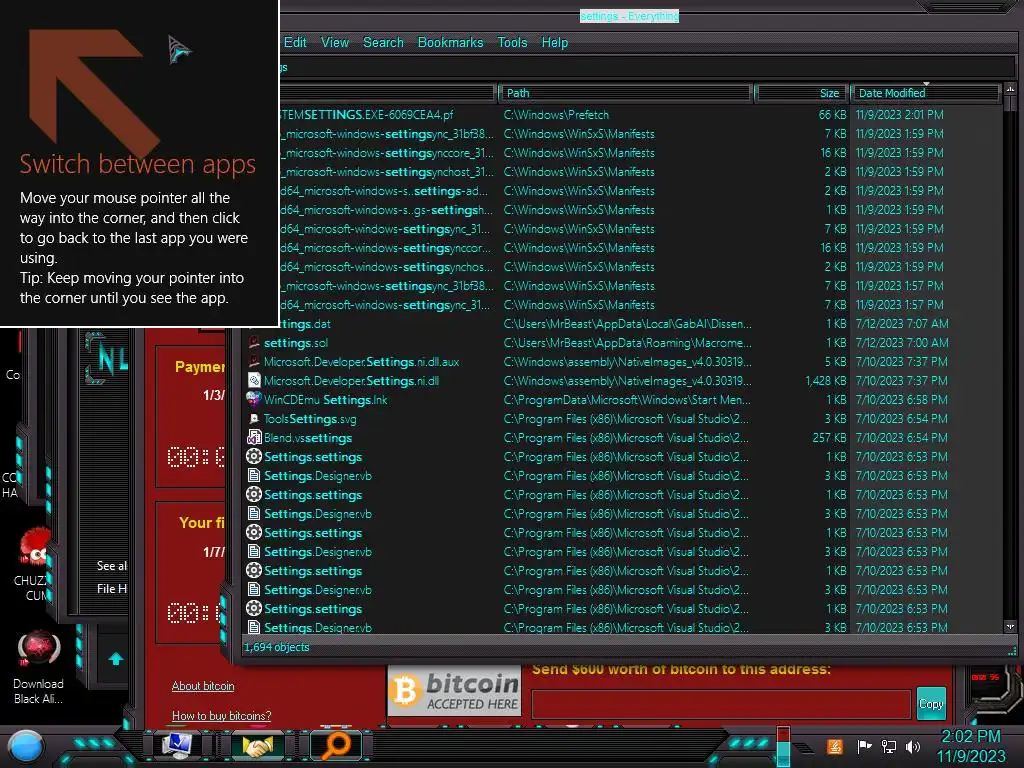Click the C:\Windows\Prefetch path cell
The height and width of the screenshot is (768, 1024).
click(556, 115)
